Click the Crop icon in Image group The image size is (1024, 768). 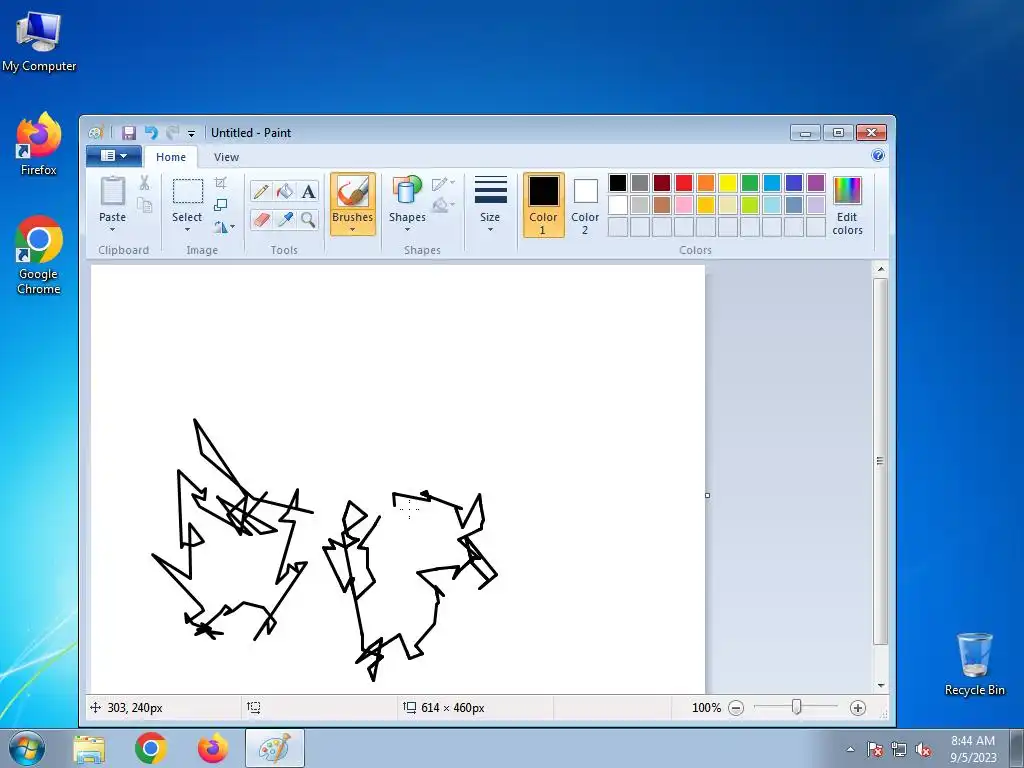[x=221, y=183]
